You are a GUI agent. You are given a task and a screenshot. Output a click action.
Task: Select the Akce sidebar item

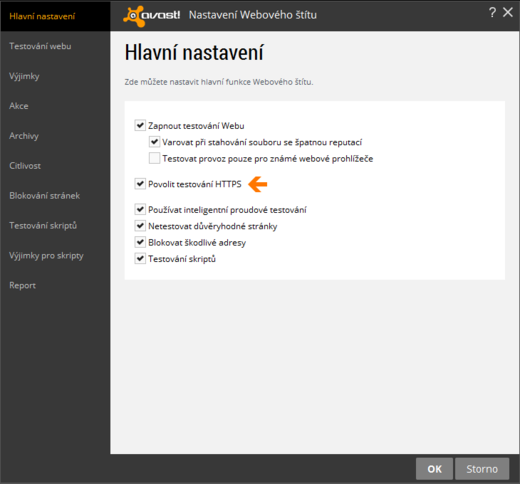point(19,106)
